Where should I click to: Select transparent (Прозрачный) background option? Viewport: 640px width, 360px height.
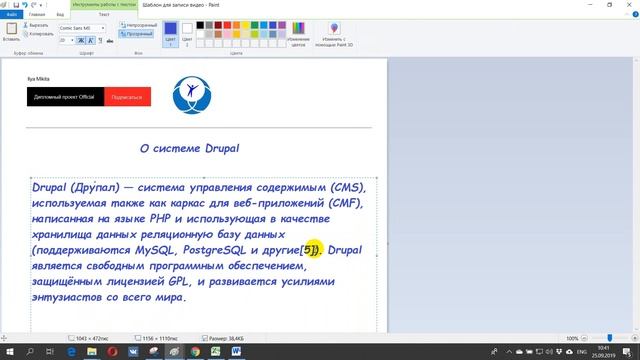pos(136,34)
